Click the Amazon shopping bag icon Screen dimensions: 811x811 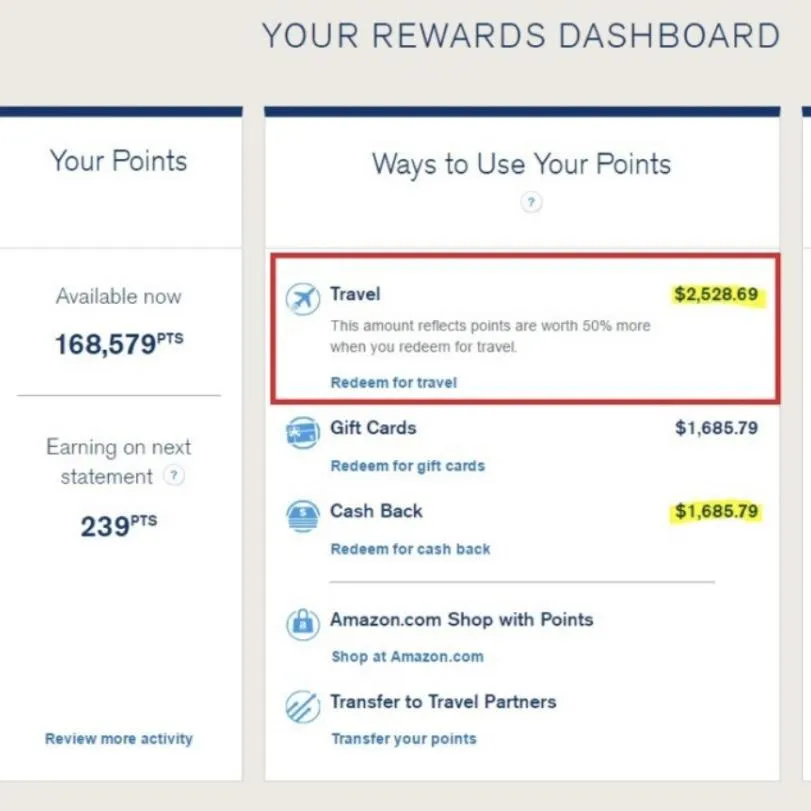[x=303, y=624]
